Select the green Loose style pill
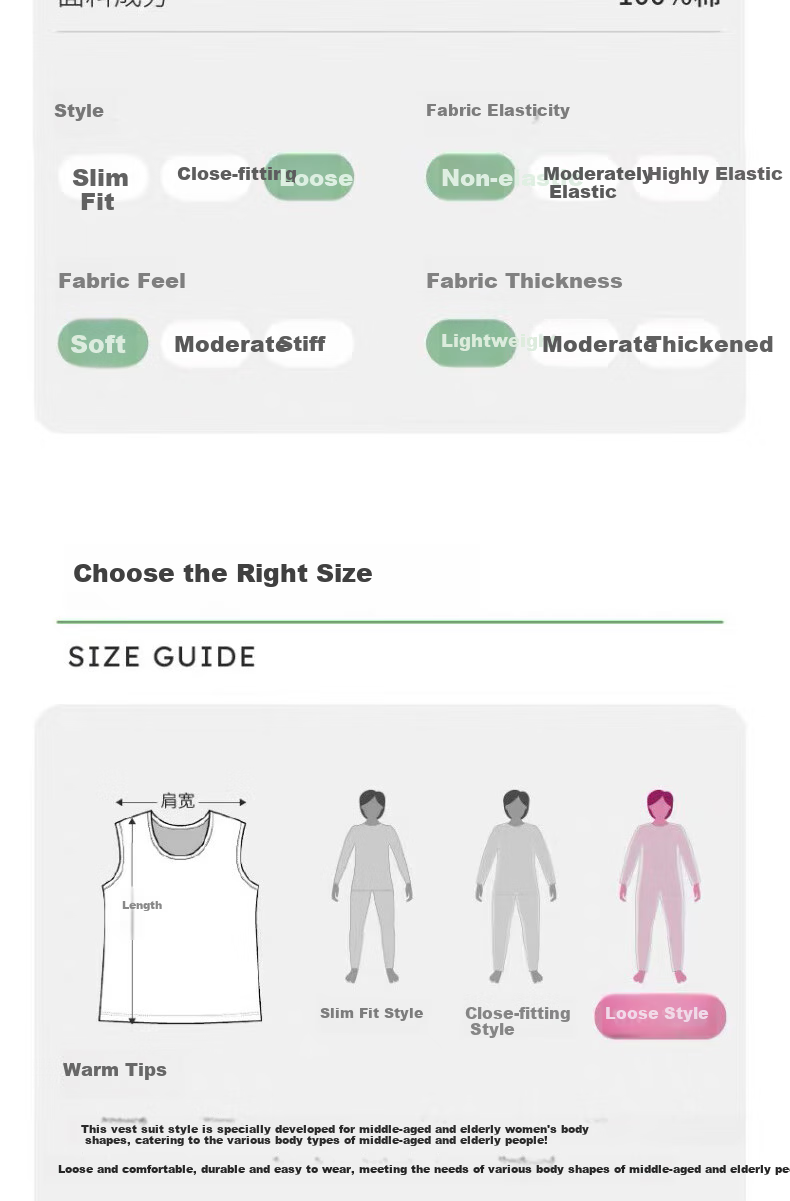 pos(309,178)
